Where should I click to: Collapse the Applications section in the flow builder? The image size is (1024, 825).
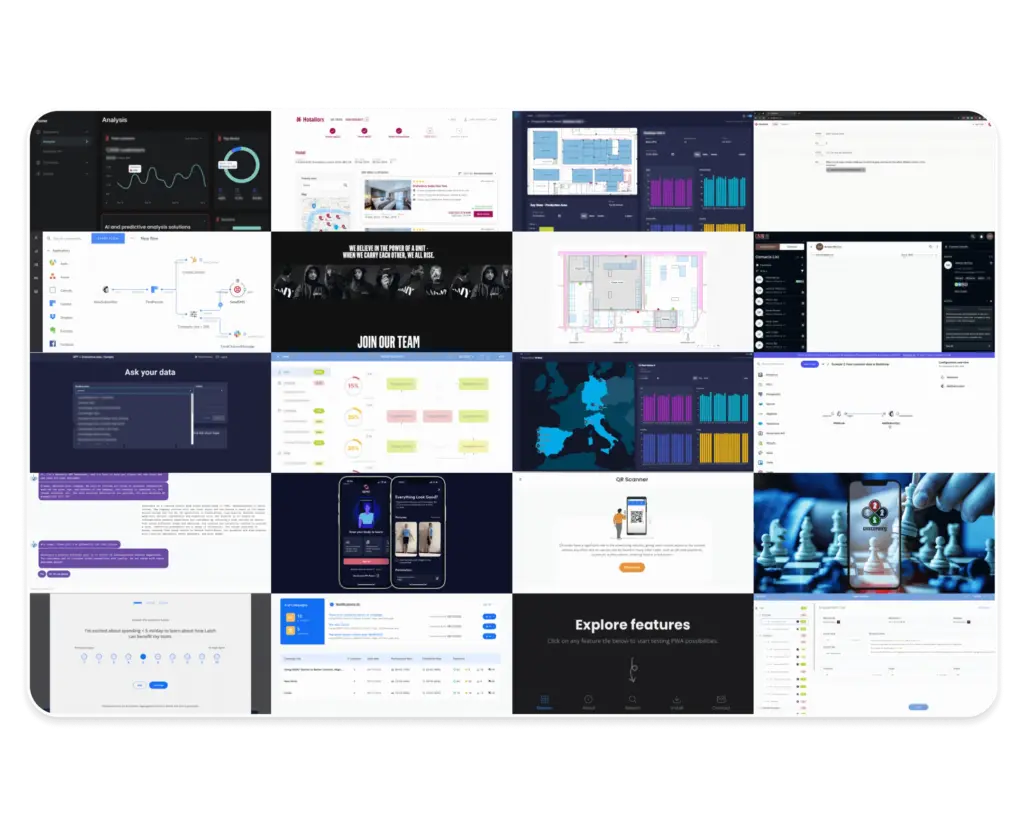tap(48, 251)
